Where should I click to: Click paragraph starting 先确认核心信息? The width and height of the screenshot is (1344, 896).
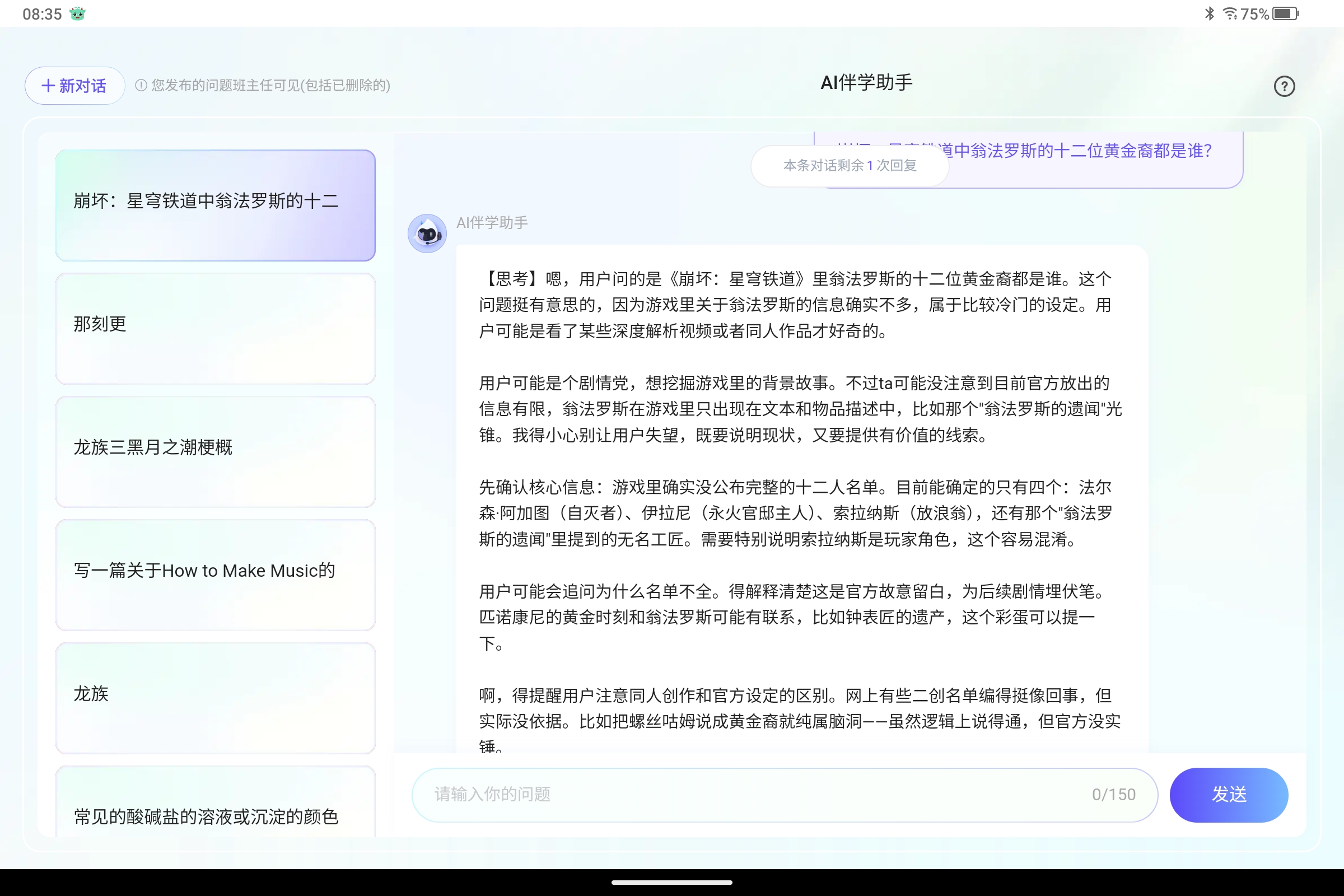tap(795, 513)
